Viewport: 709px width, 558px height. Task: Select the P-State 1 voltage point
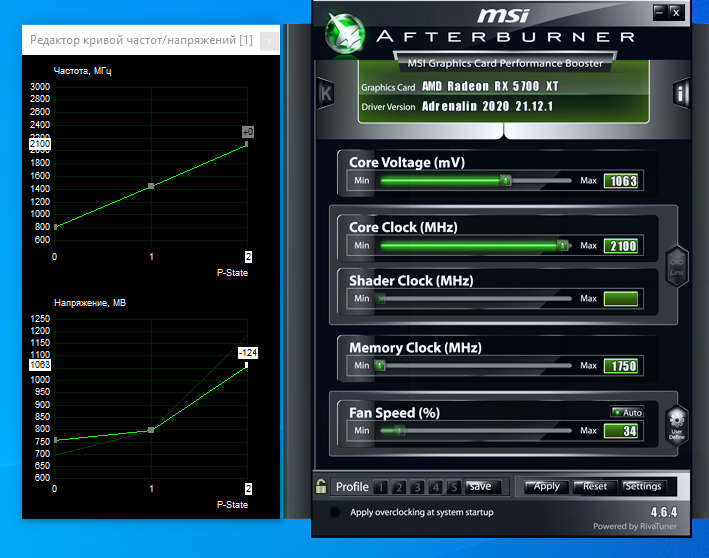click(151, 430)
